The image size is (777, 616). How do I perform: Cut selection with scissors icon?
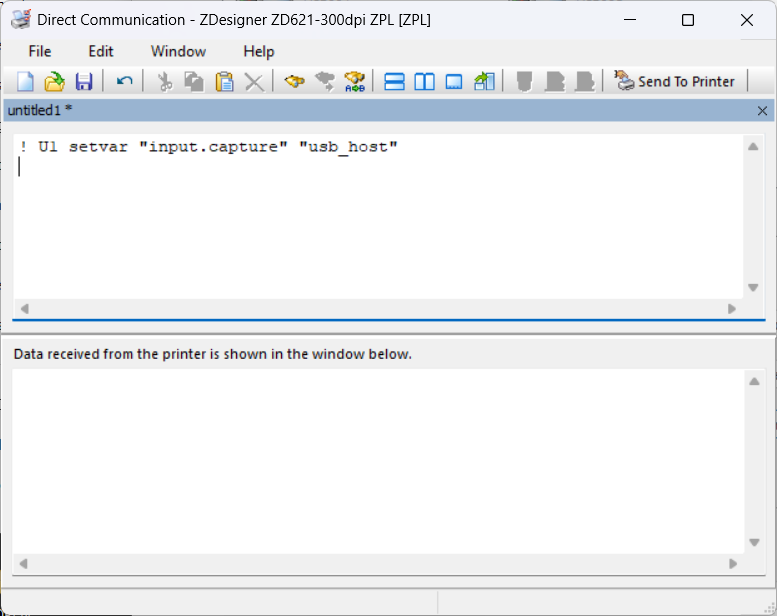coord(165,81)
